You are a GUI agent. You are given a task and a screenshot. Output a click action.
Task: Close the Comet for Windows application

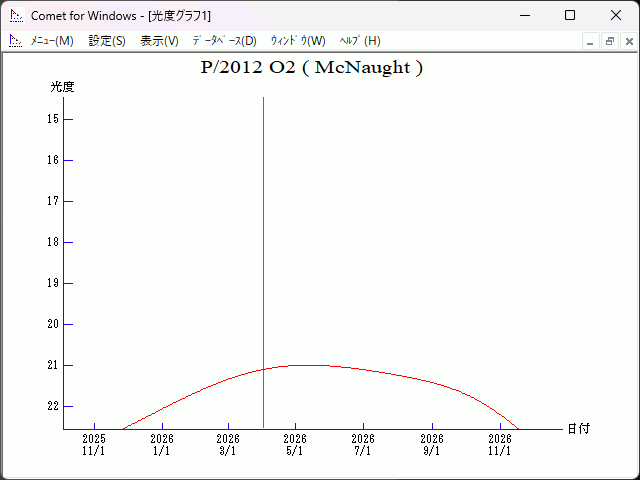point(616,15)
